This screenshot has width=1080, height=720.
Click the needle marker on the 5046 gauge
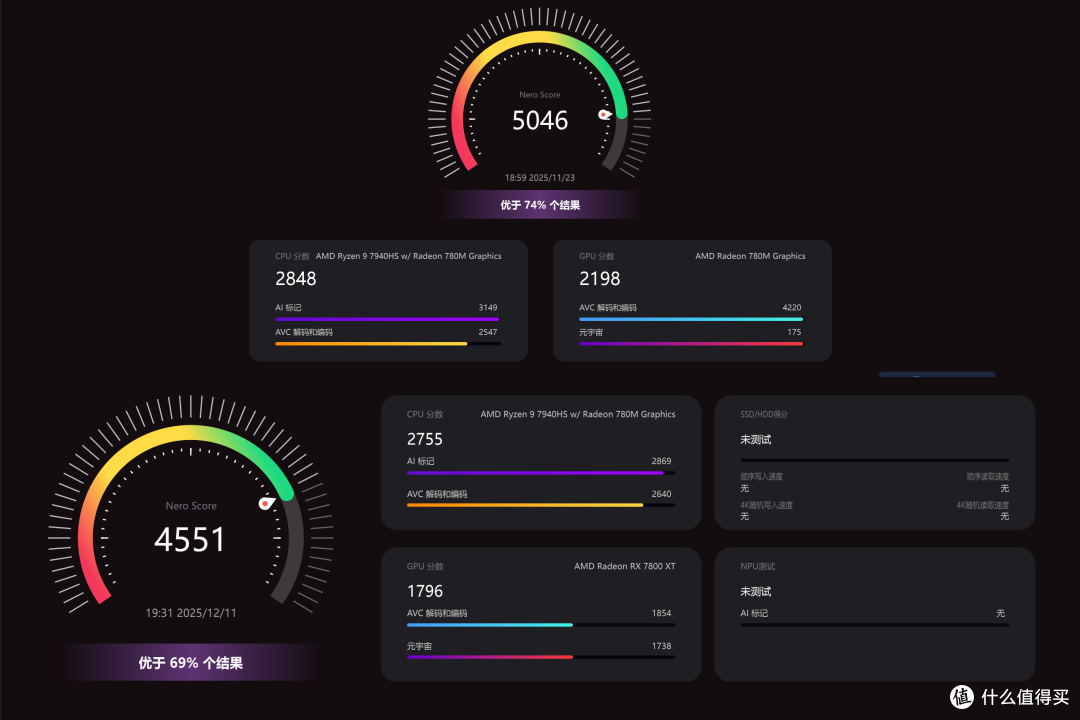(605, 114)
